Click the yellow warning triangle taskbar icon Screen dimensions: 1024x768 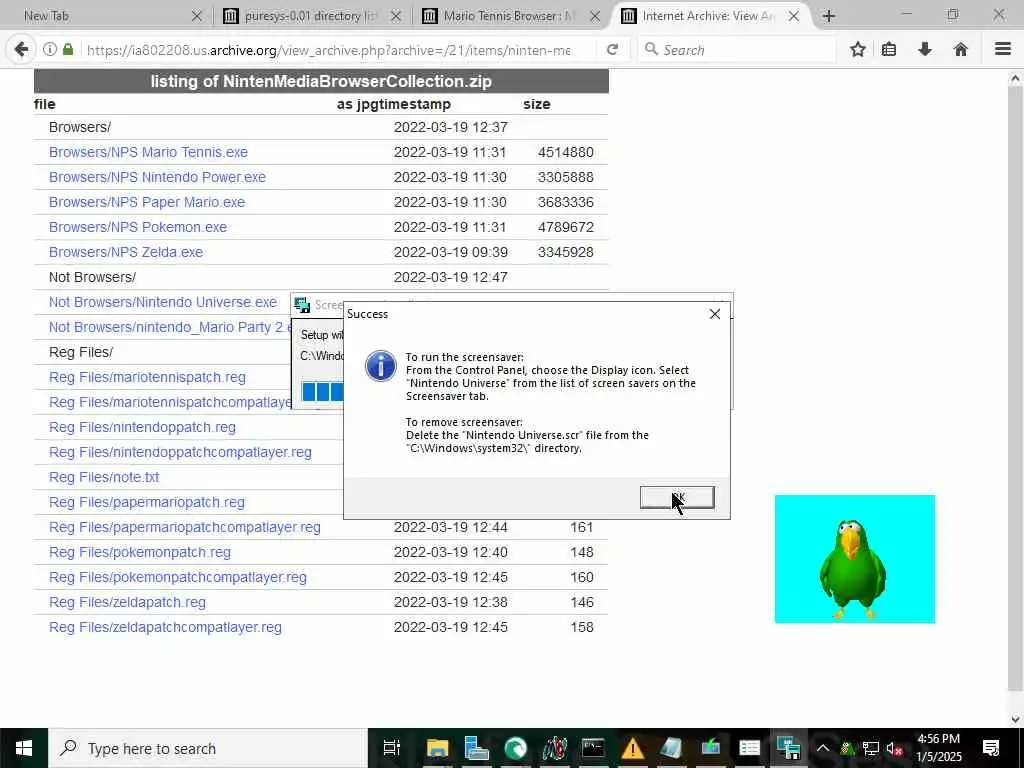[x=632, y=748]
